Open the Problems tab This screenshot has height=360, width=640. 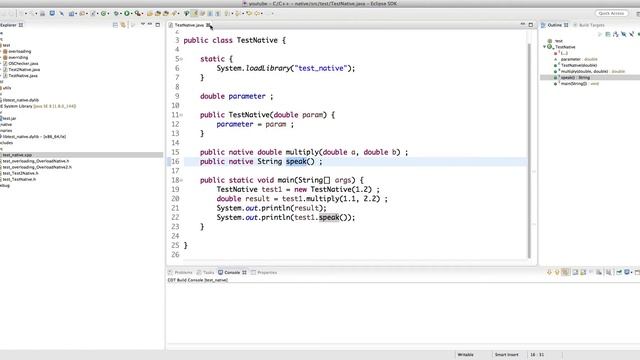[x=180, y=272]
